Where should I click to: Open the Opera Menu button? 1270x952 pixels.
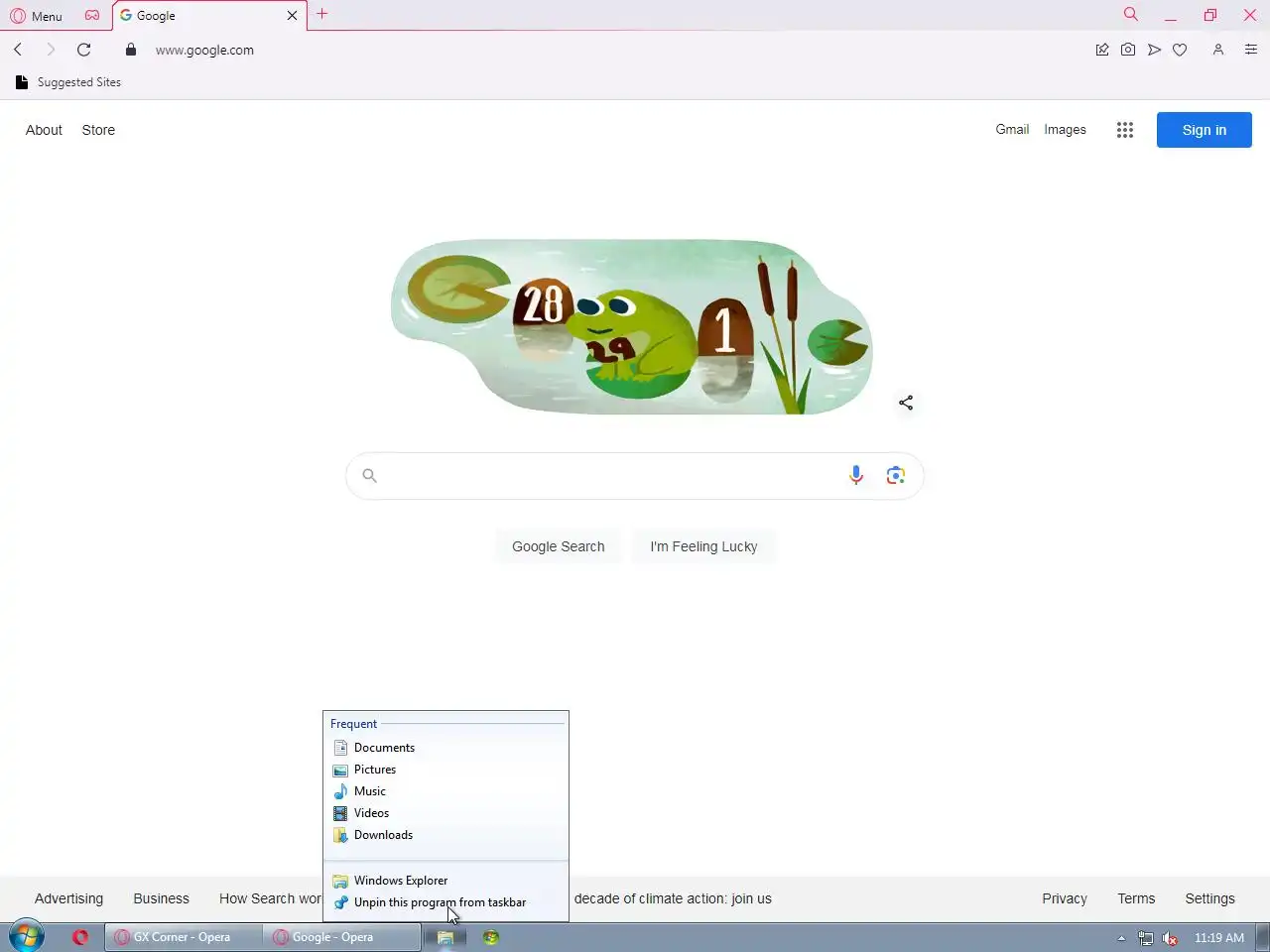click(36, 16)
